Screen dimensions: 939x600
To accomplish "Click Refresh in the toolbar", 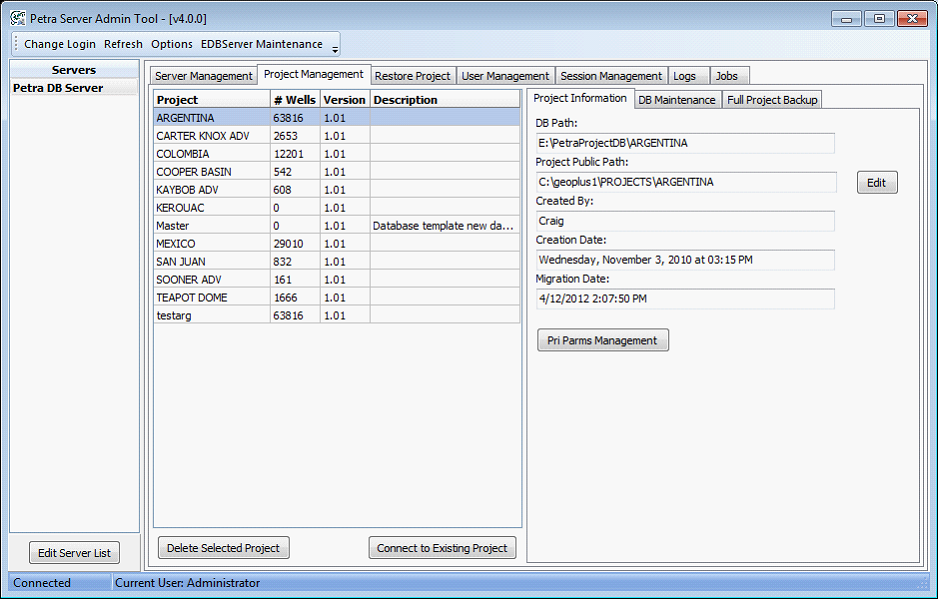I will point(123,44).
